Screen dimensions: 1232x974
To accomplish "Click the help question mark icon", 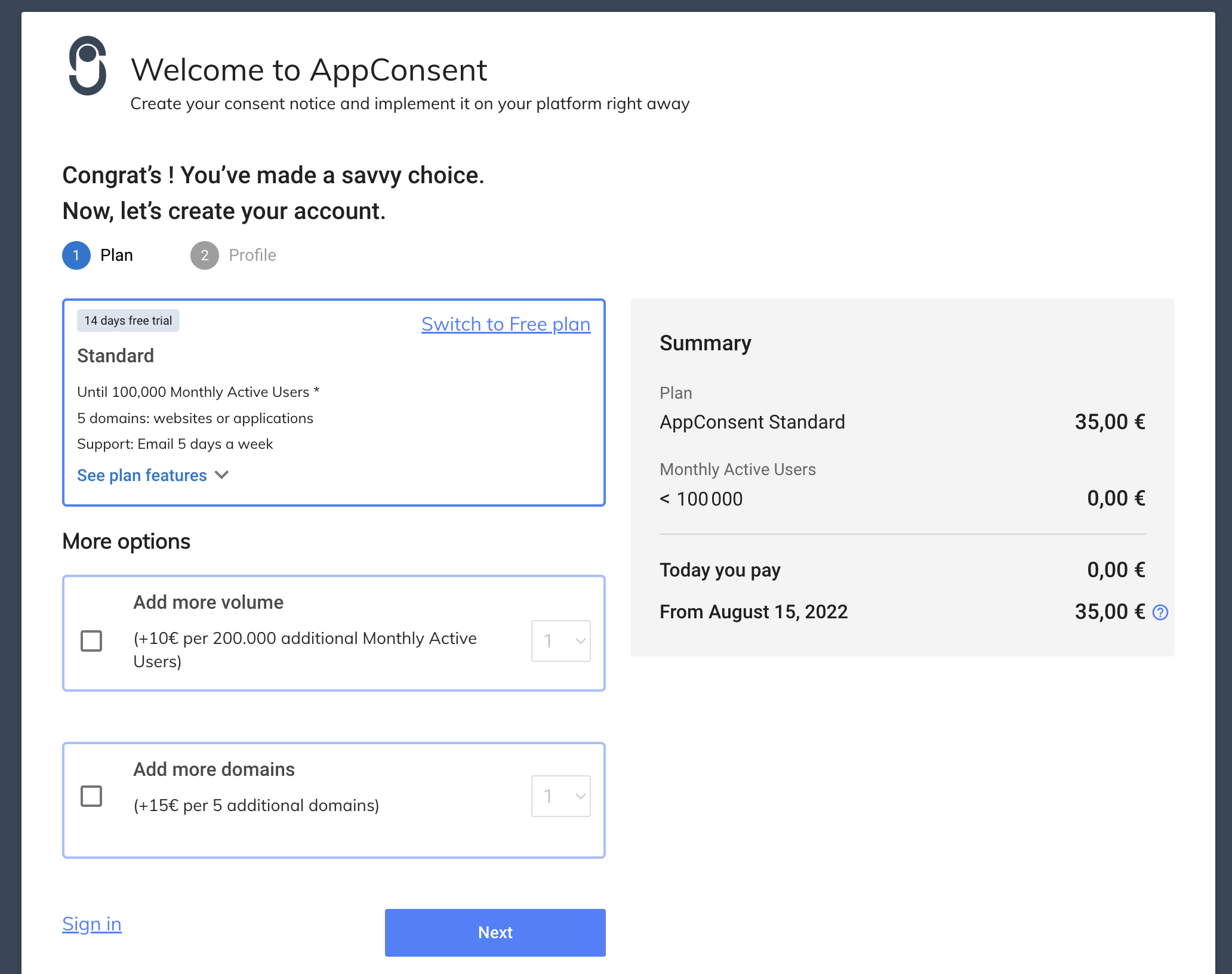I will pyautogui.click(x=1160, y=612).
